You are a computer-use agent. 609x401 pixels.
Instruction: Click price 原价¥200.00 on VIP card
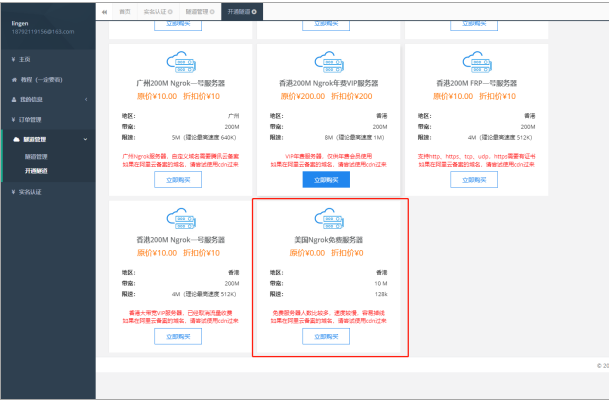[303, 96]
